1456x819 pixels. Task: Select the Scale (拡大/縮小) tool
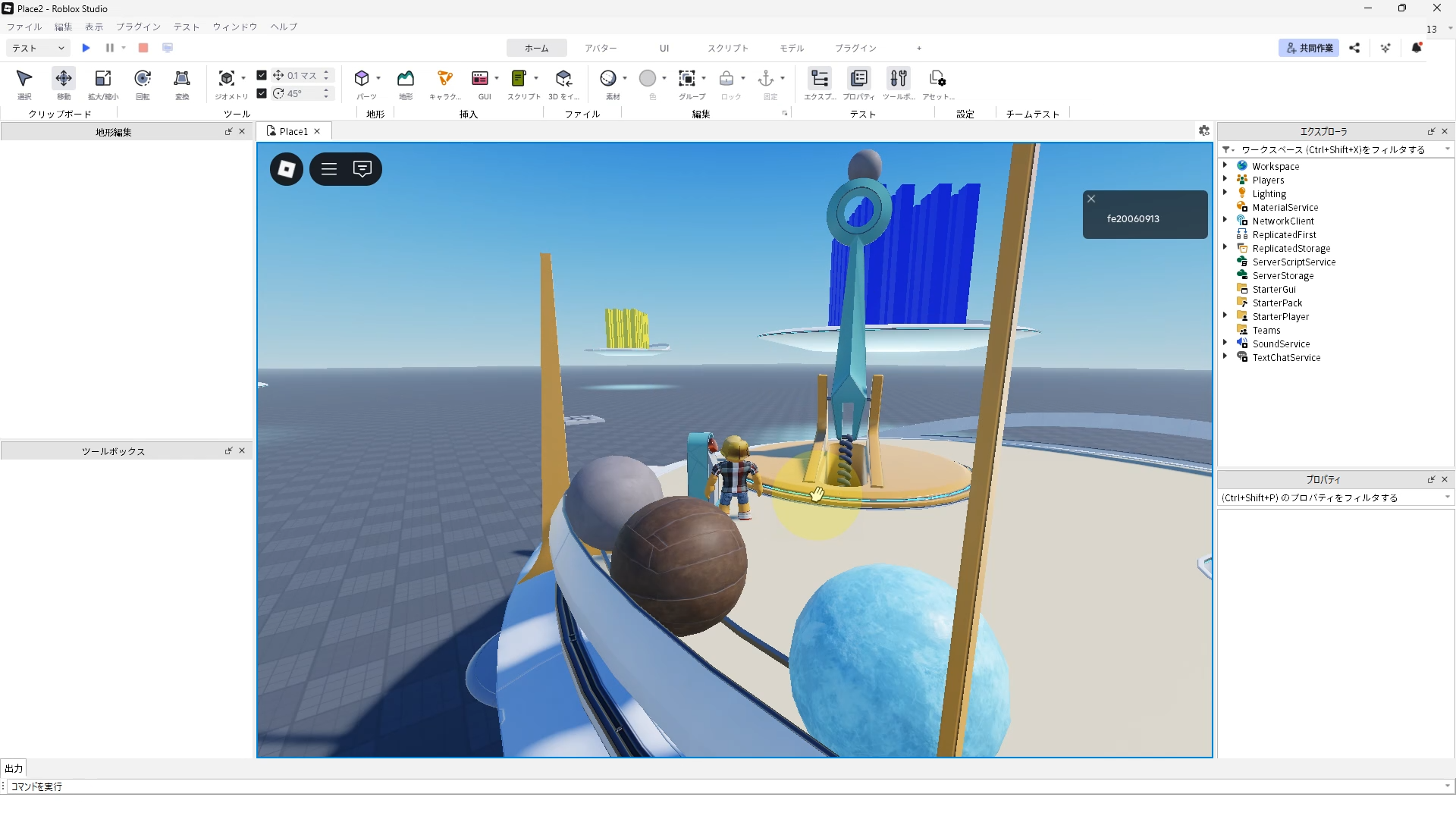(x=103, y=79)
